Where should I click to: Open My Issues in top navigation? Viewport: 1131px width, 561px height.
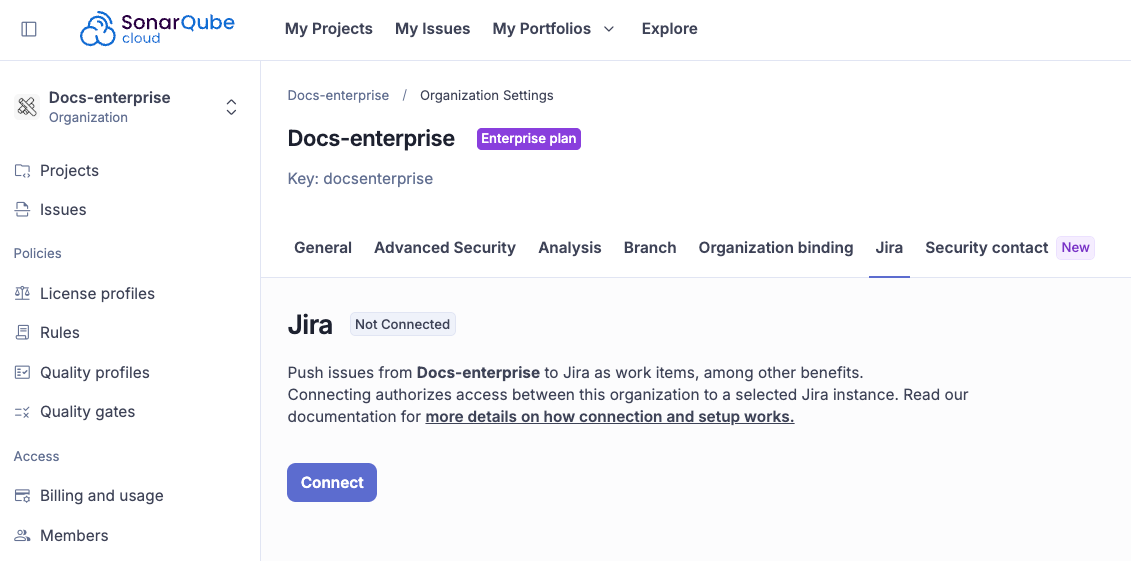[x=433, y=29]
